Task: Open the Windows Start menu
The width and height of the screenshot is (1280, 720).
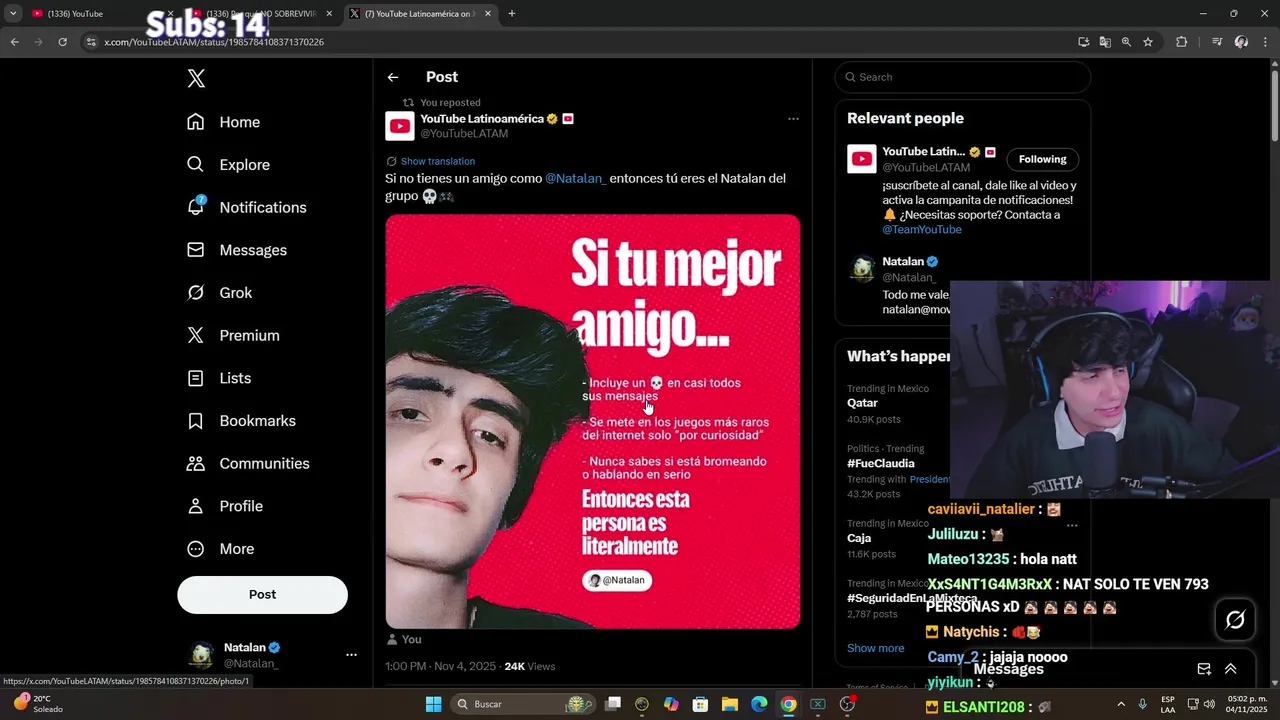Action: click(433, 704)
